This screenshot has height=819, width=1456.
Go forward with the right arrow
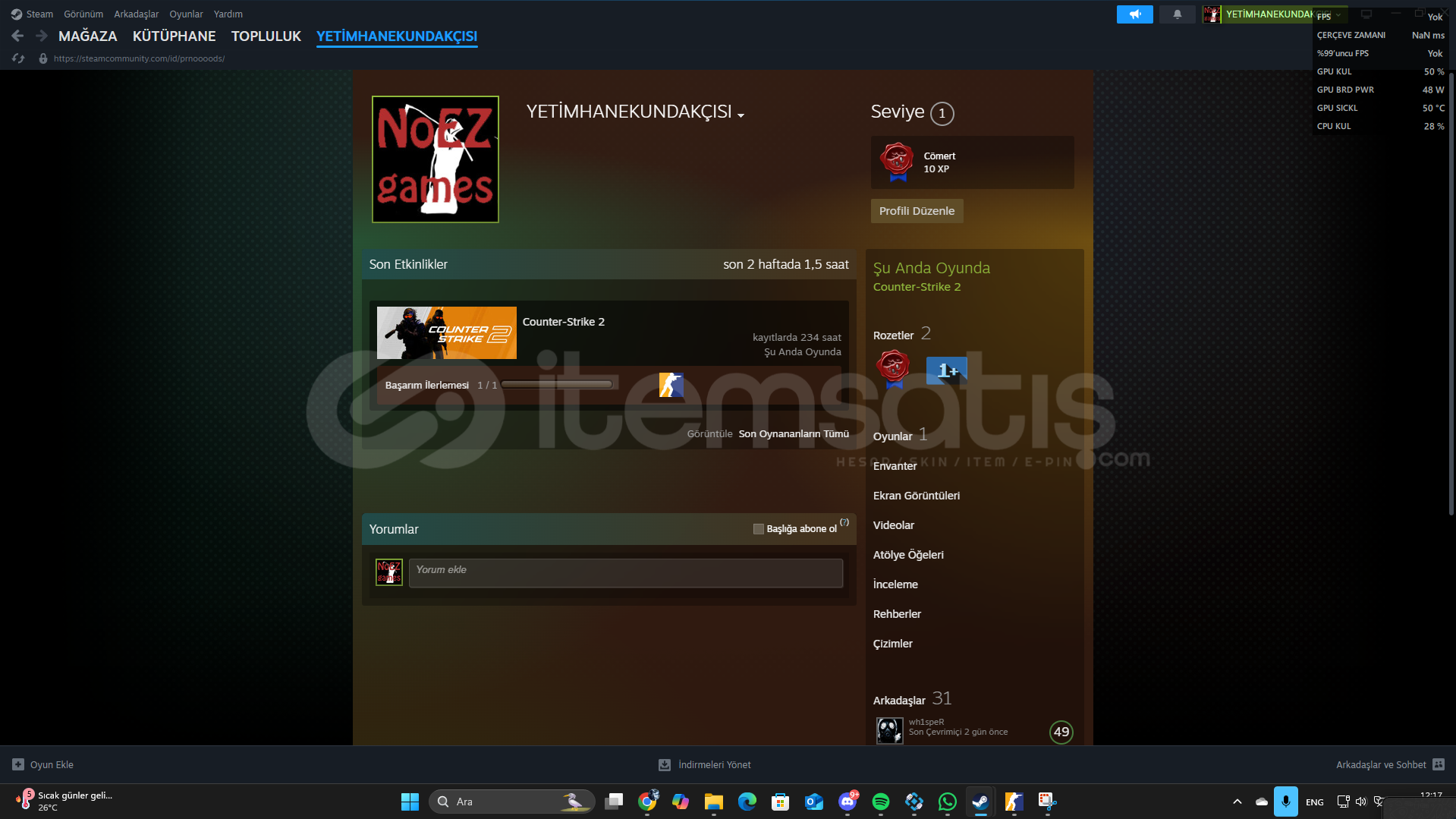pyautogui.click(x=42, y=36)
